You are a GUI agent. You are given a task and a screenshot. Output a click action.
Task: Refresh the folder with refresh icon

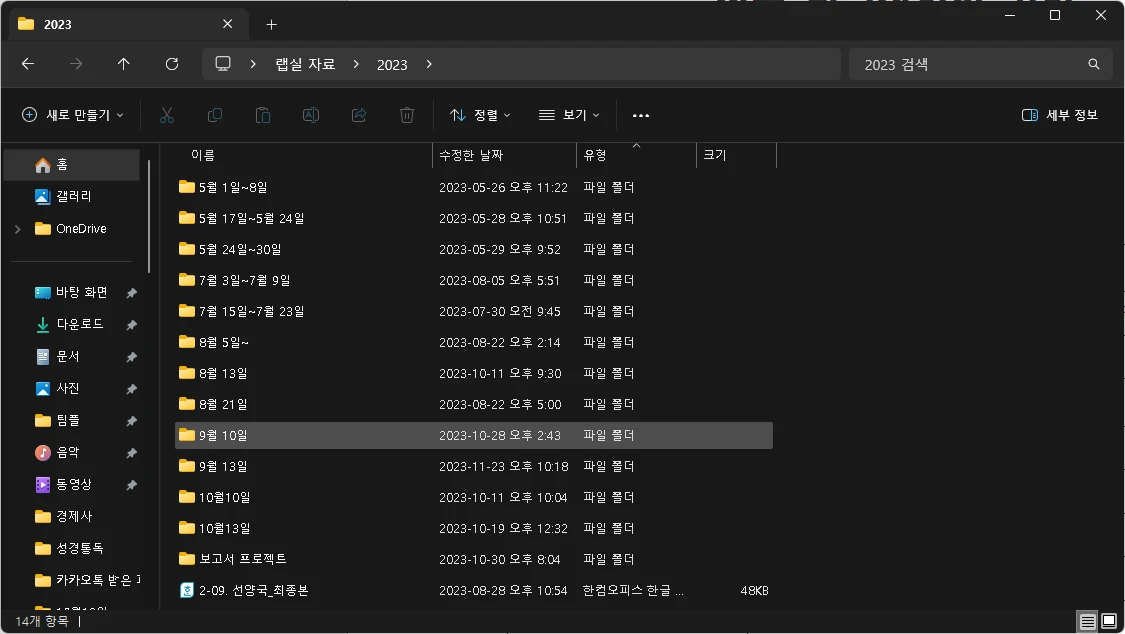point(171,63)
